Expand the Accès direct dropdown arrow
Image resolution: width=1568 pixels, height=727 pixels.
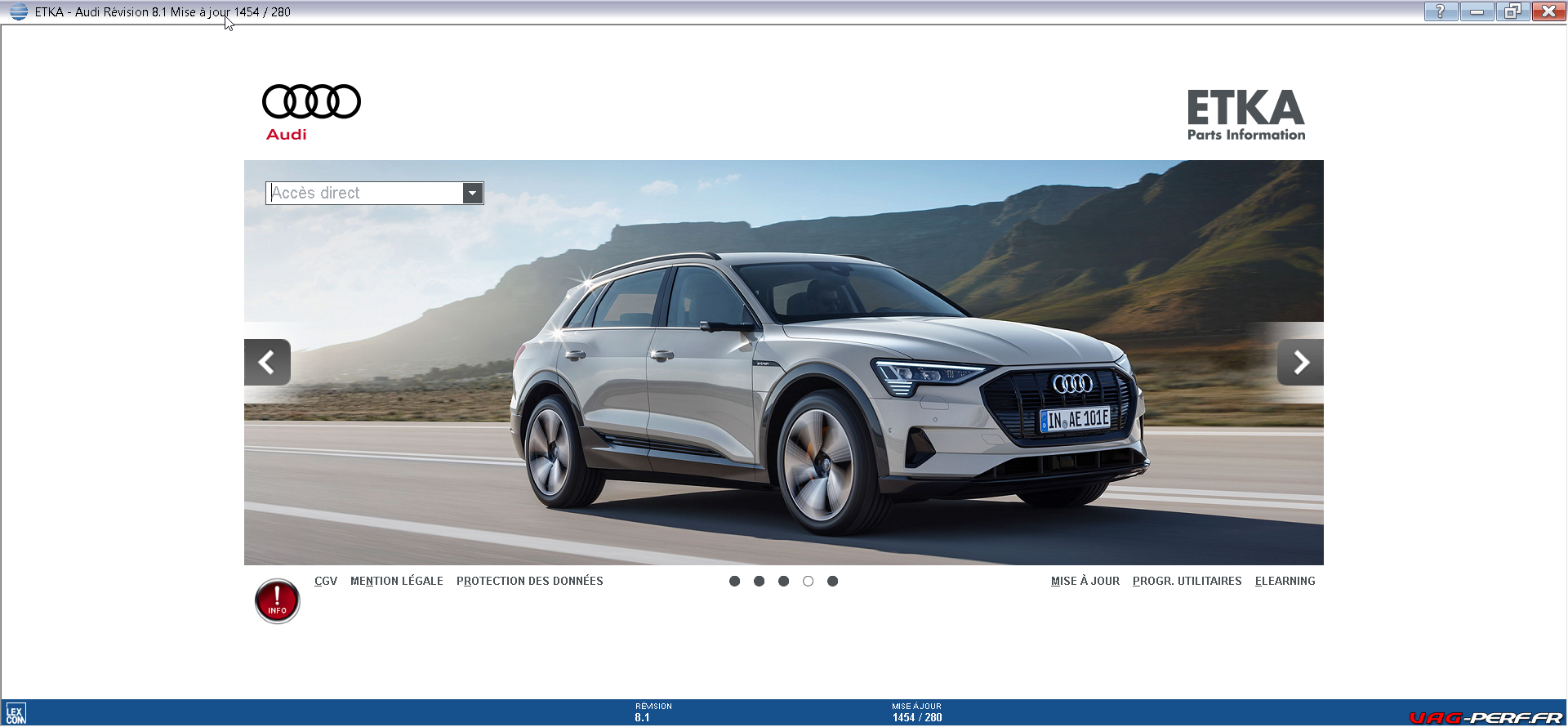point(472,194)
